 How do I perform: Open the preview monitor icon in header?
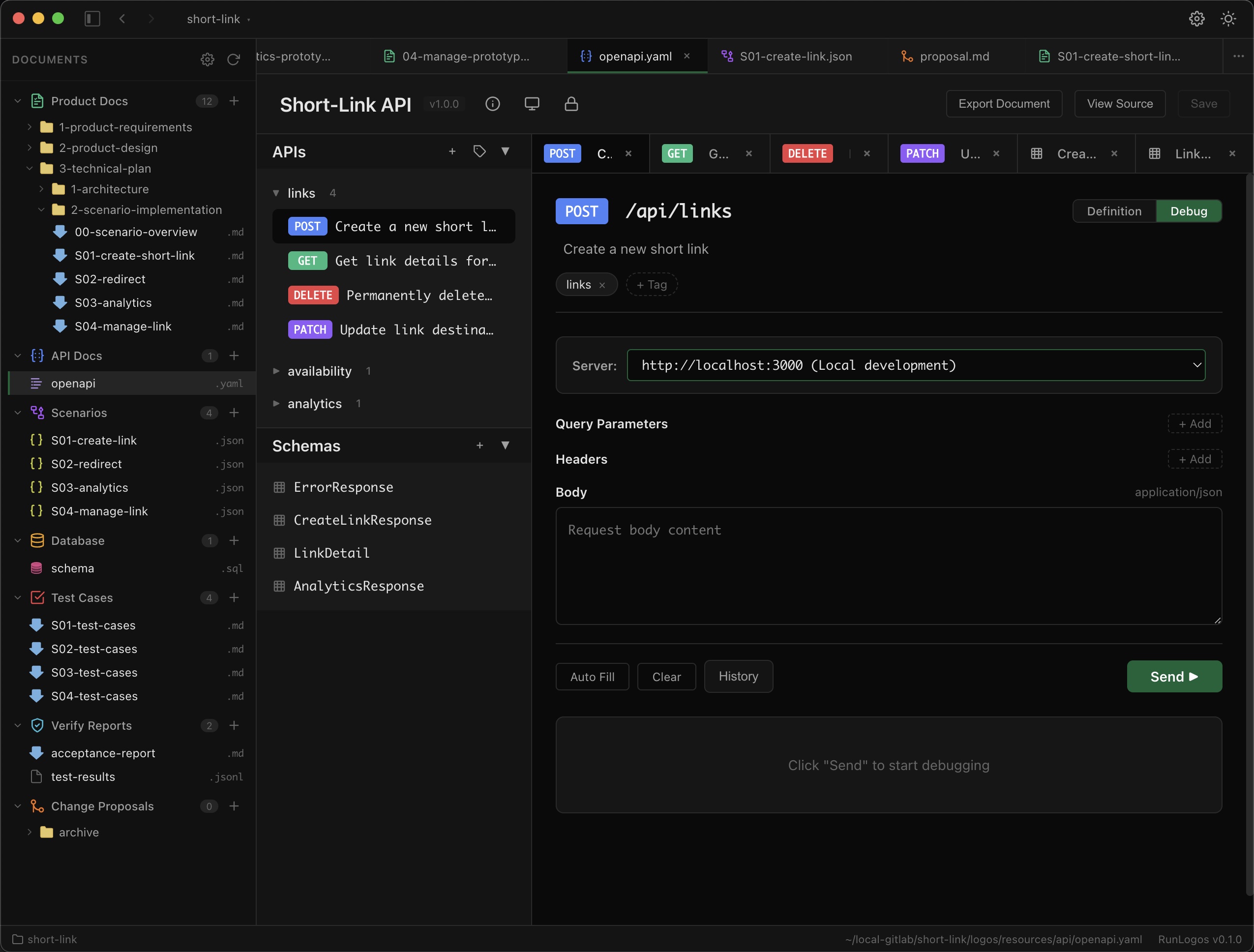(532, 104)
